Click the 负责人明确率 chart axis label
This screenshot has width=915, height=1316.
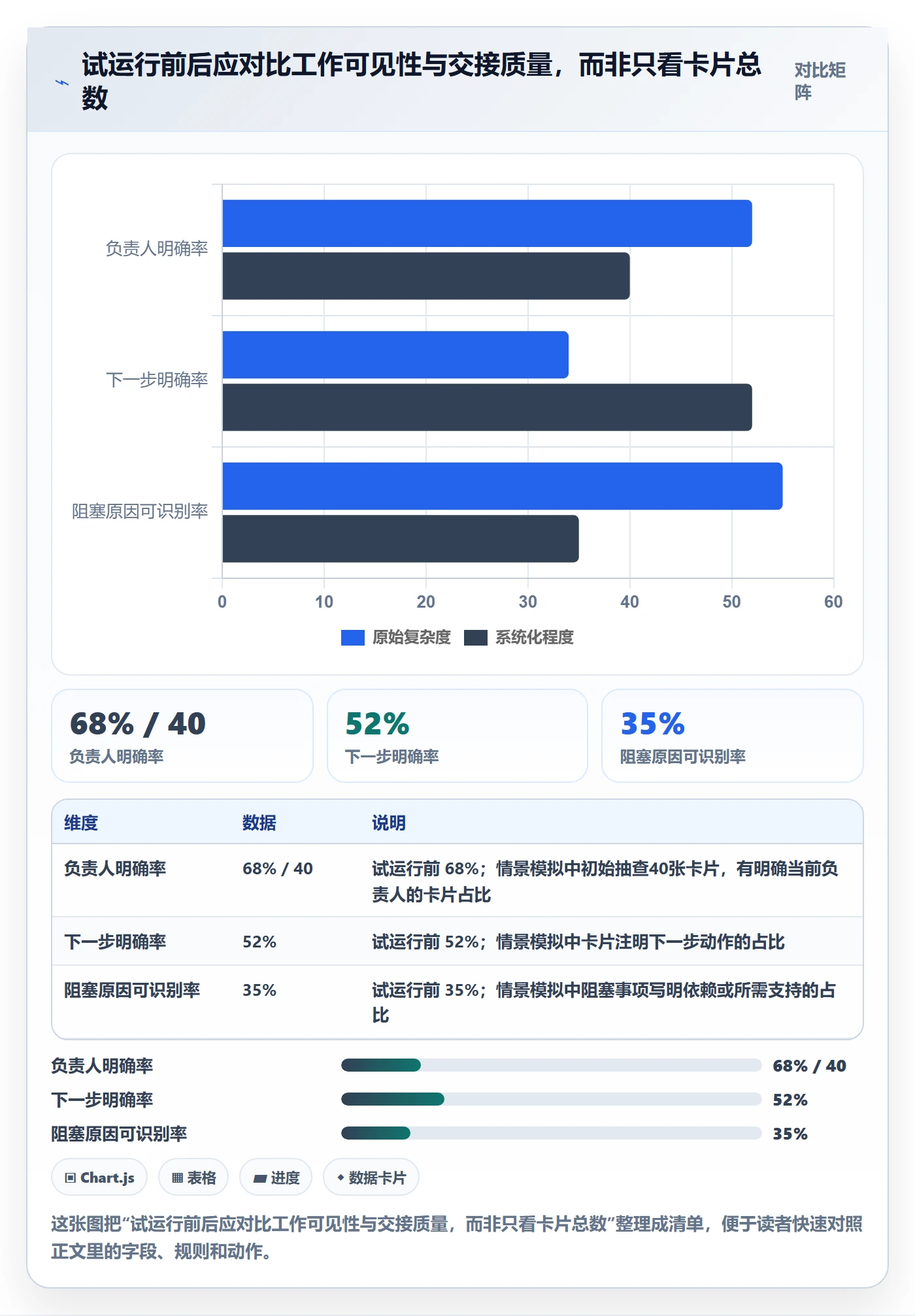157,249
